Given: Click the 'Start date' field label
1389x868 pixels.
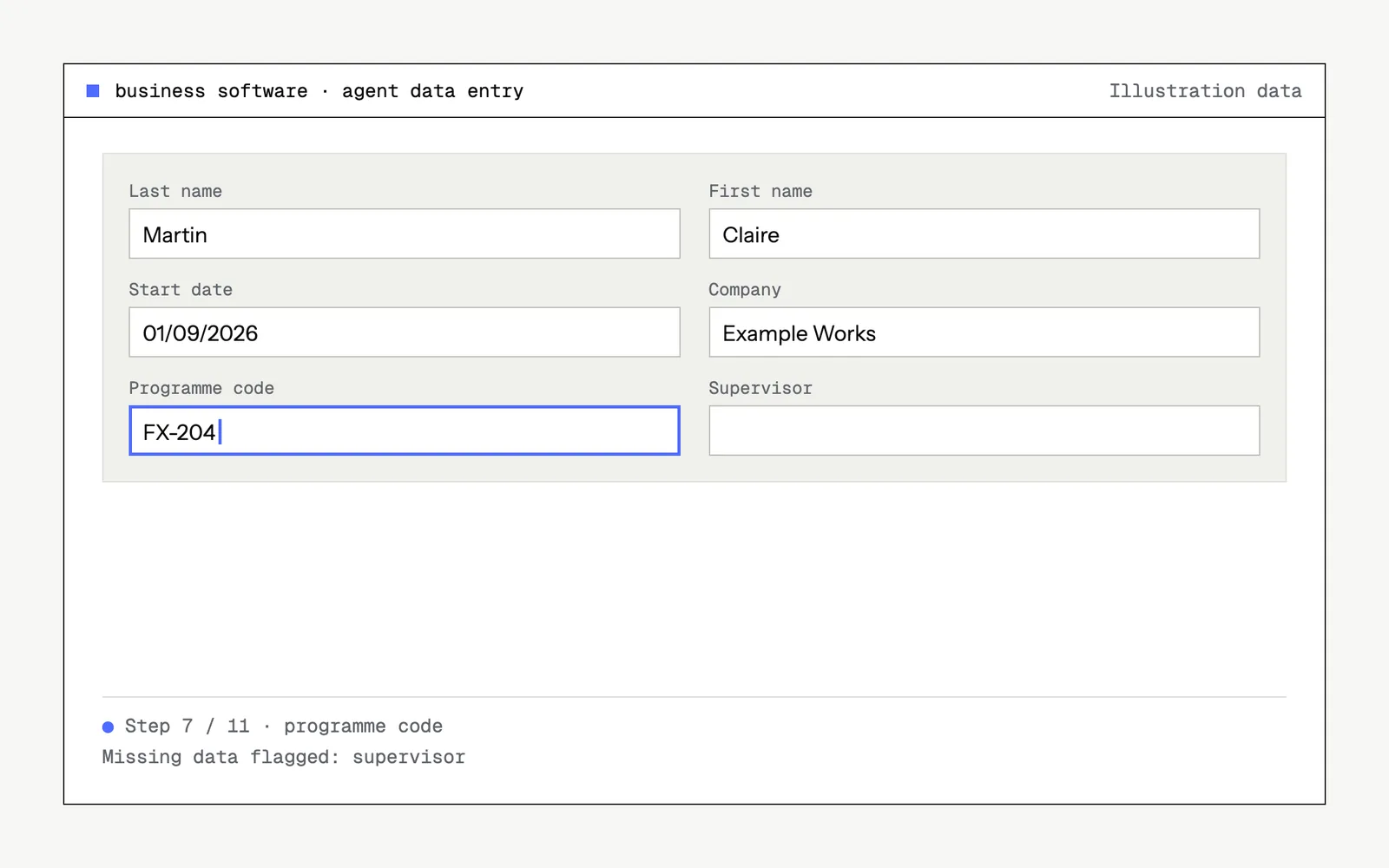Looking at the screenshot, I should pos(181,290).
